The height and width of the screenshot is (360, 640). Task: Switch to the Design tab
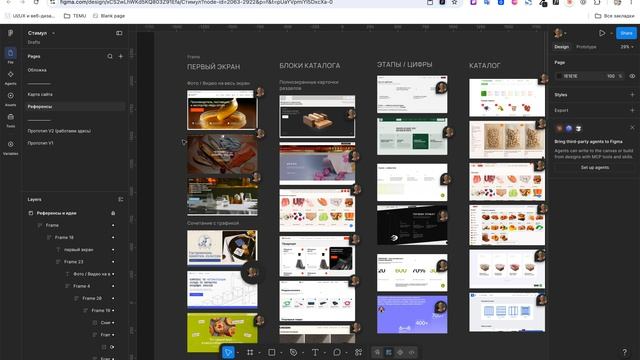562,47
